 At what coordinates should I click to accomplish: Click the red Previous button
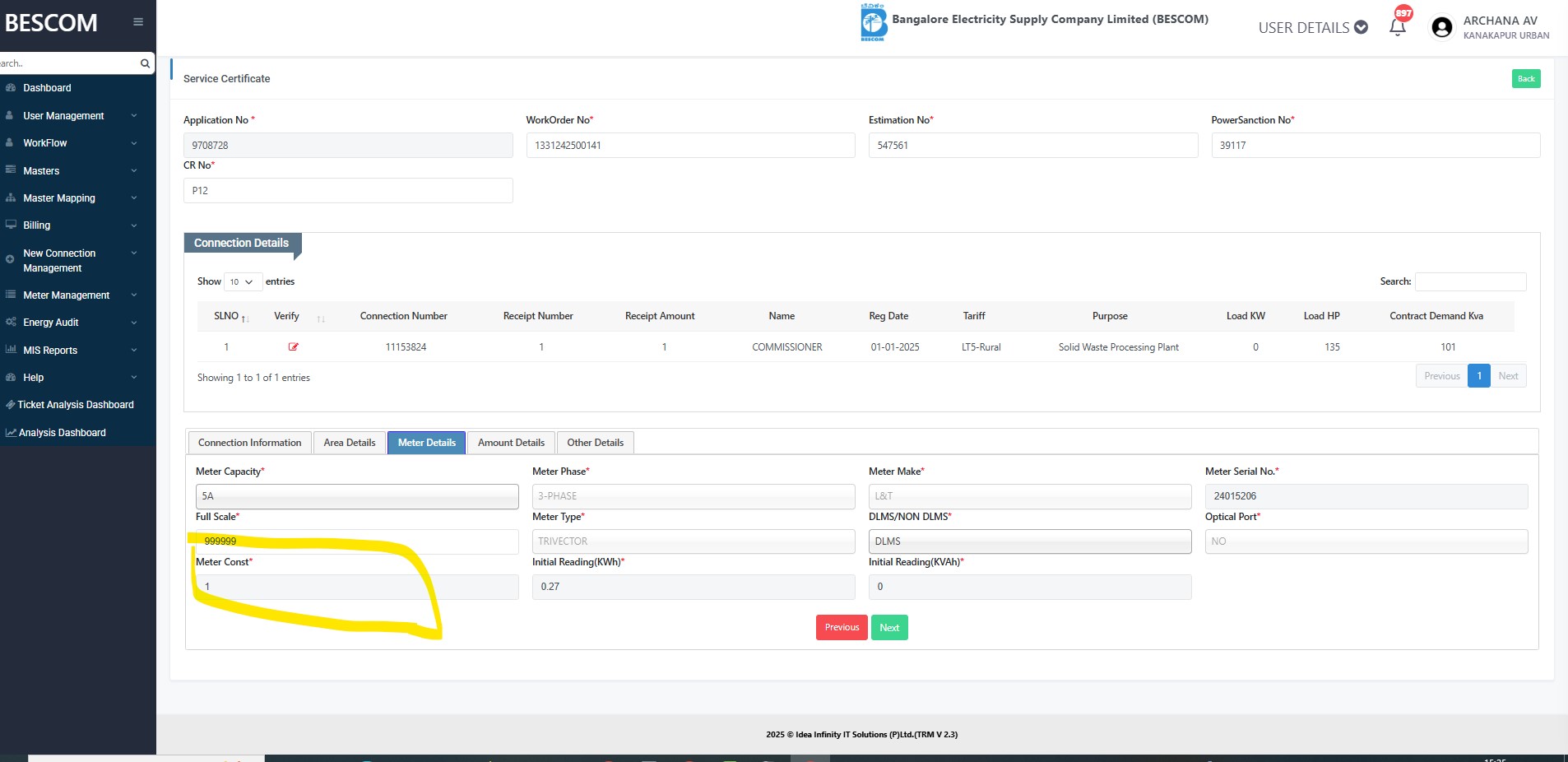(x=841, y=628)
